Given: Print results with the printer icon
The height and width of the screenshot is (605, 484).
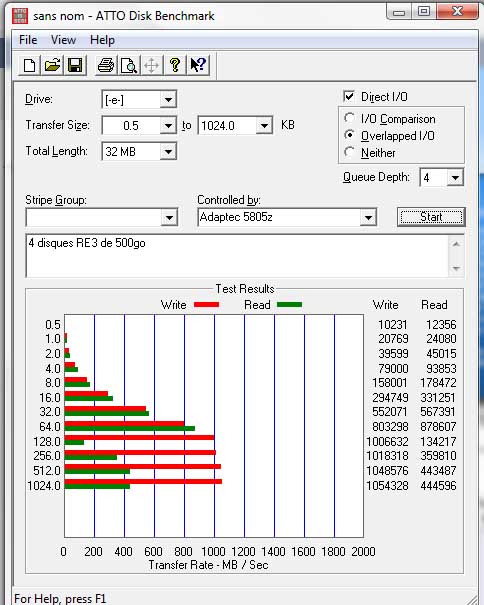Looking at the screenshot, I should point(106,65).
